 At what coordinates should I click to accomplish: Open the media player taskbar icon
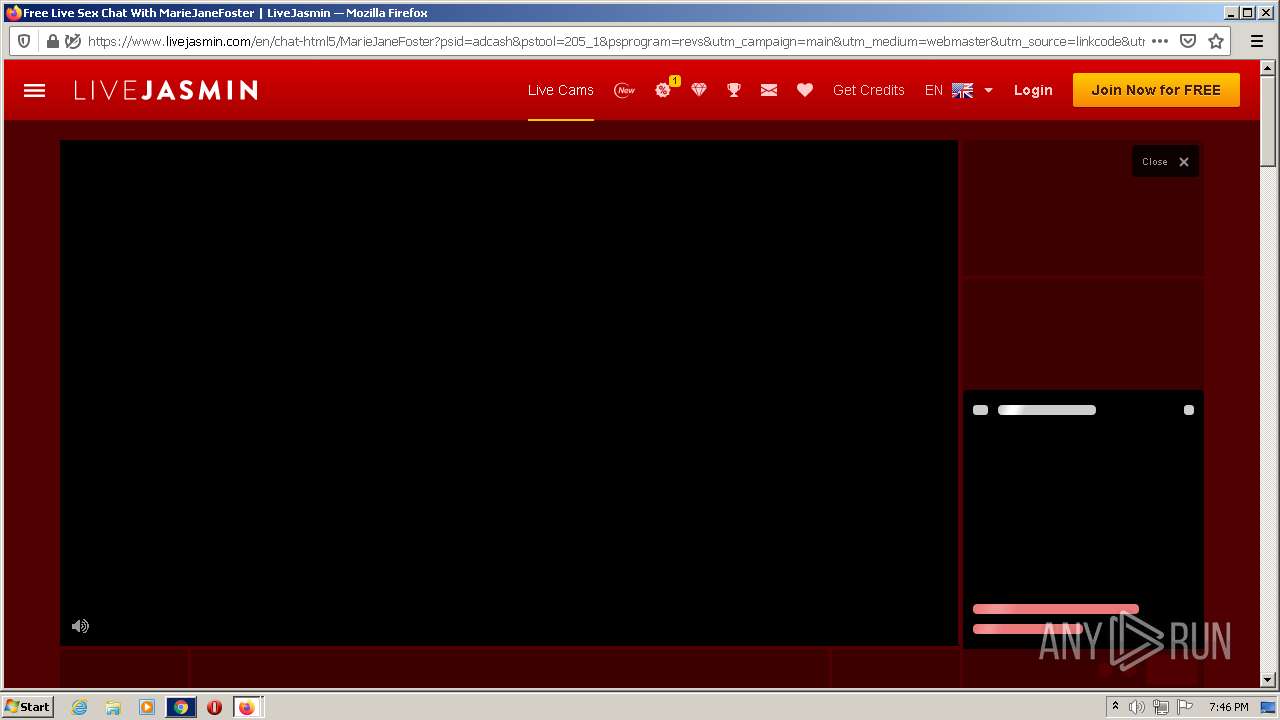[x=147, y=707]
